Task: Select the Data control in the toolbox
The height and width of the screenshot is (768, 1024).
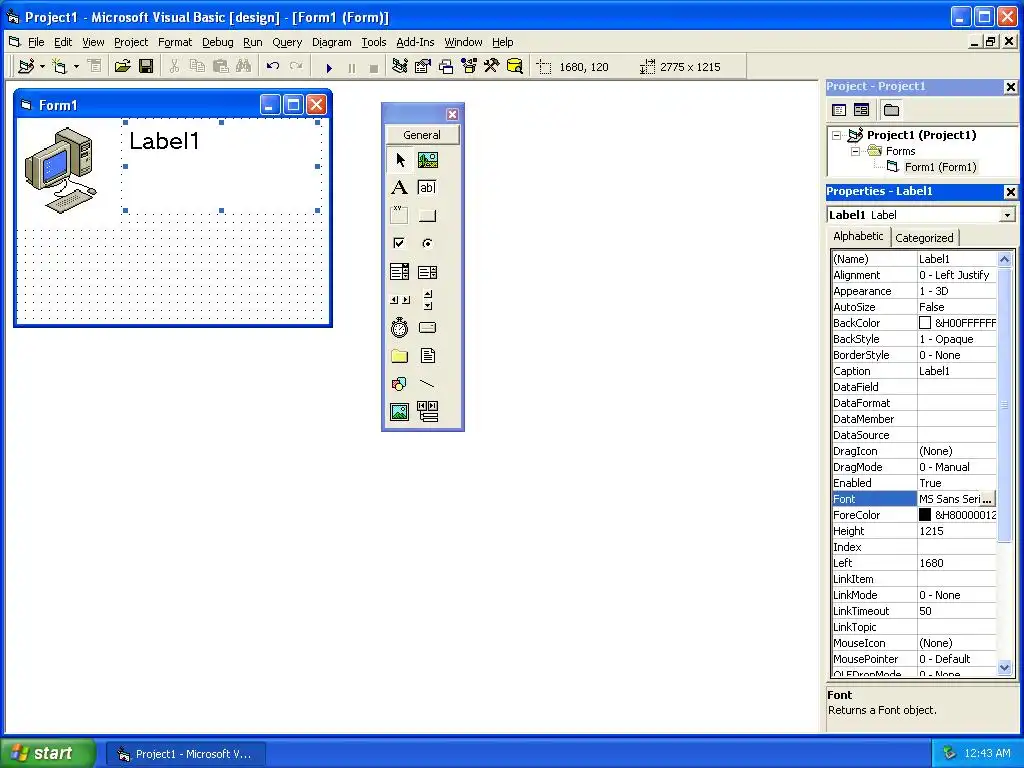Action: [x=427, y=411]
